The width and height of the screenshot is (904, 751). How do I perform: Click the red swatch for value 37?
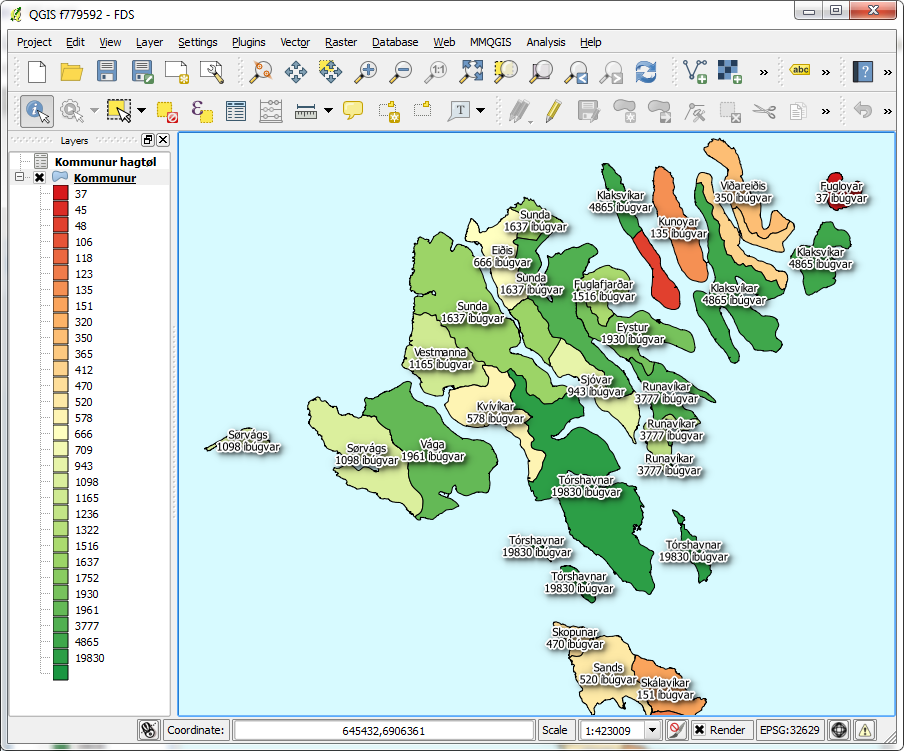click(61, 193)
